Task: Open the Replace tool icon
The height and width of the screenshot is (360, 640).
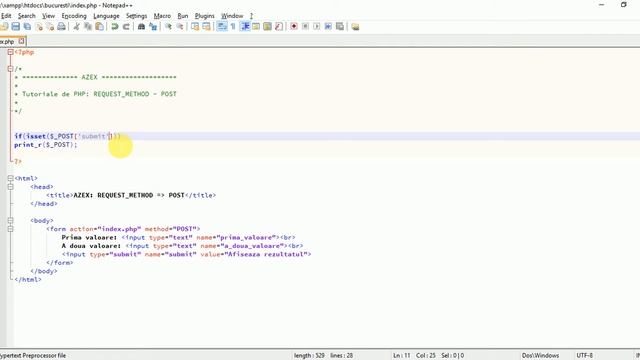Action: (153, 27)
